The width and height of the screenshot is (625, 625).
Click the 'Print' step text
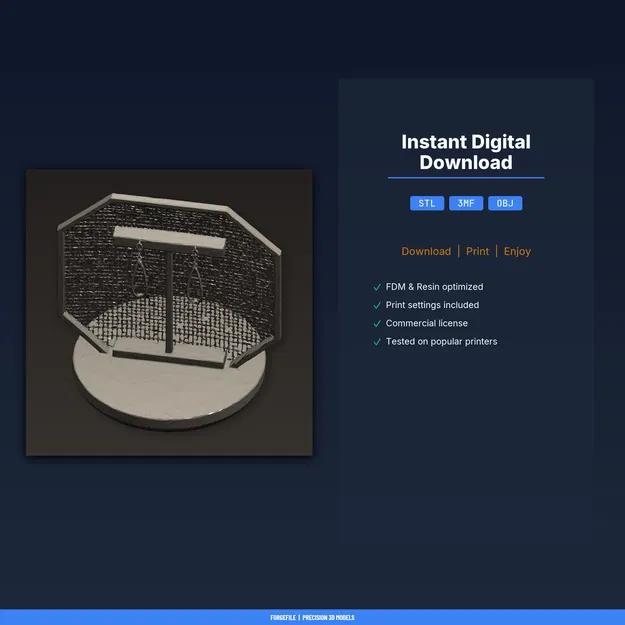(477, 252)
